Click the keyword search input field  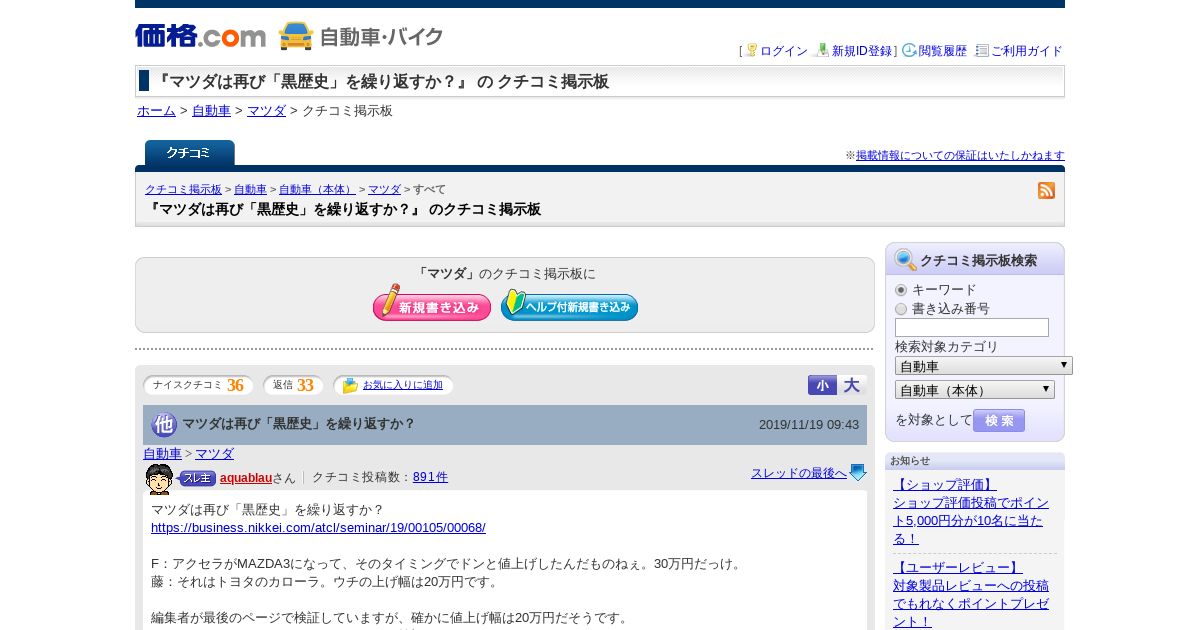(x=972, y=328)
